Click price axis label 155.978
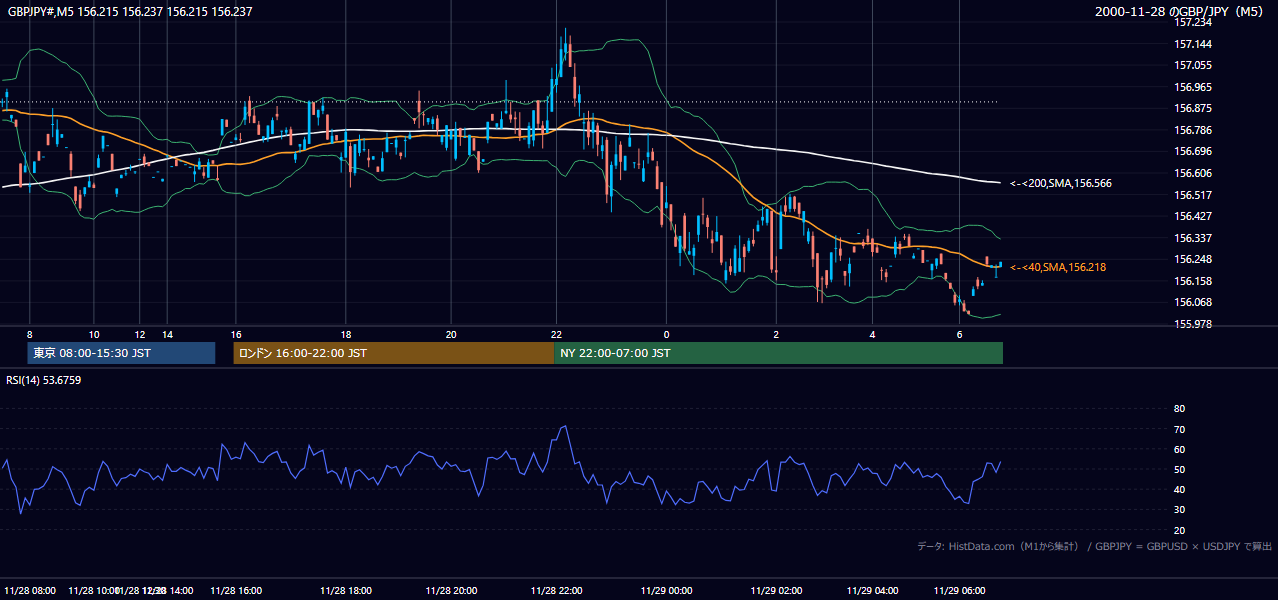This screenshot has height=600, width=1278. 1193,324
